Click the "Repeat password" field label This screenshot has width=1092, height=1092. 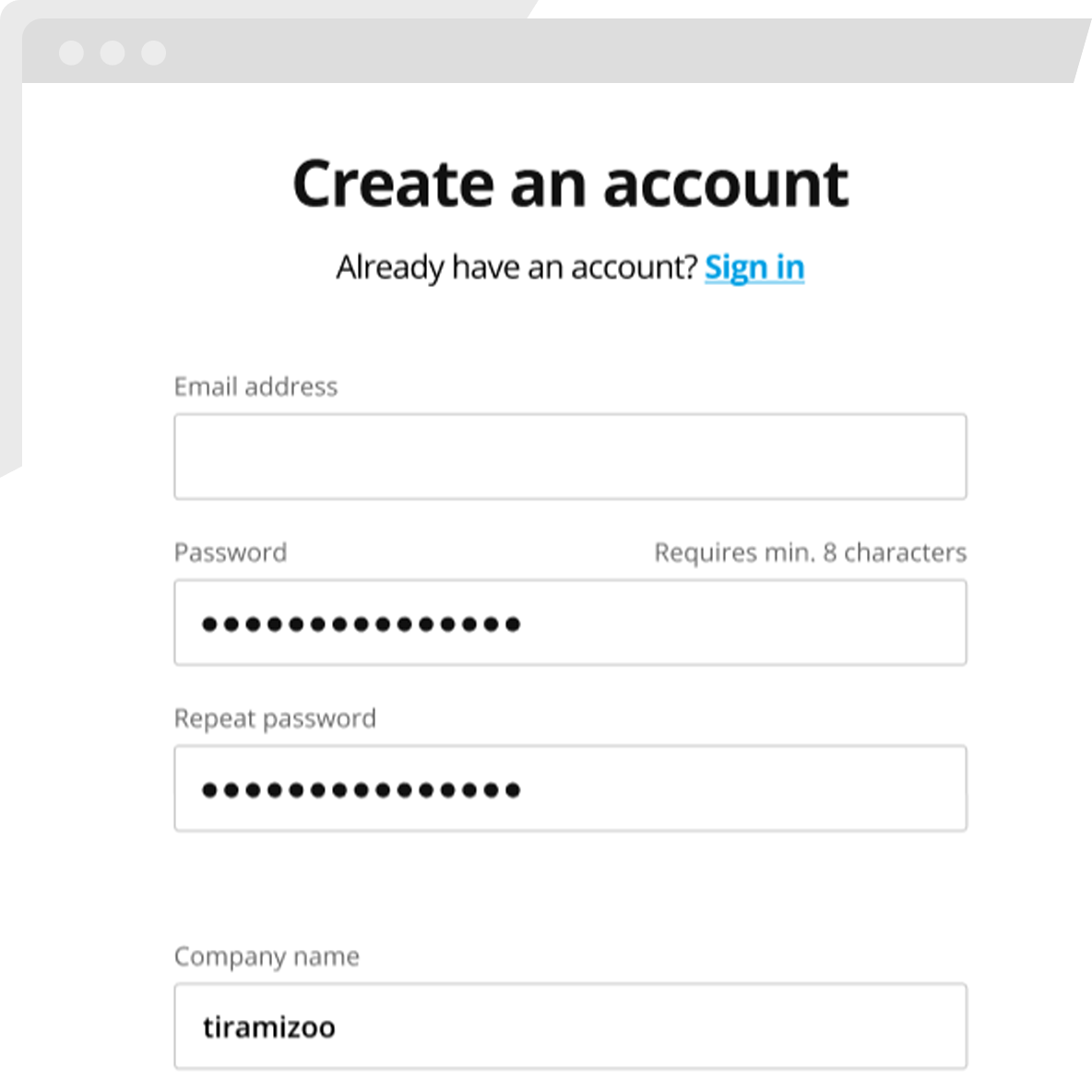click(x=275, y=718)
